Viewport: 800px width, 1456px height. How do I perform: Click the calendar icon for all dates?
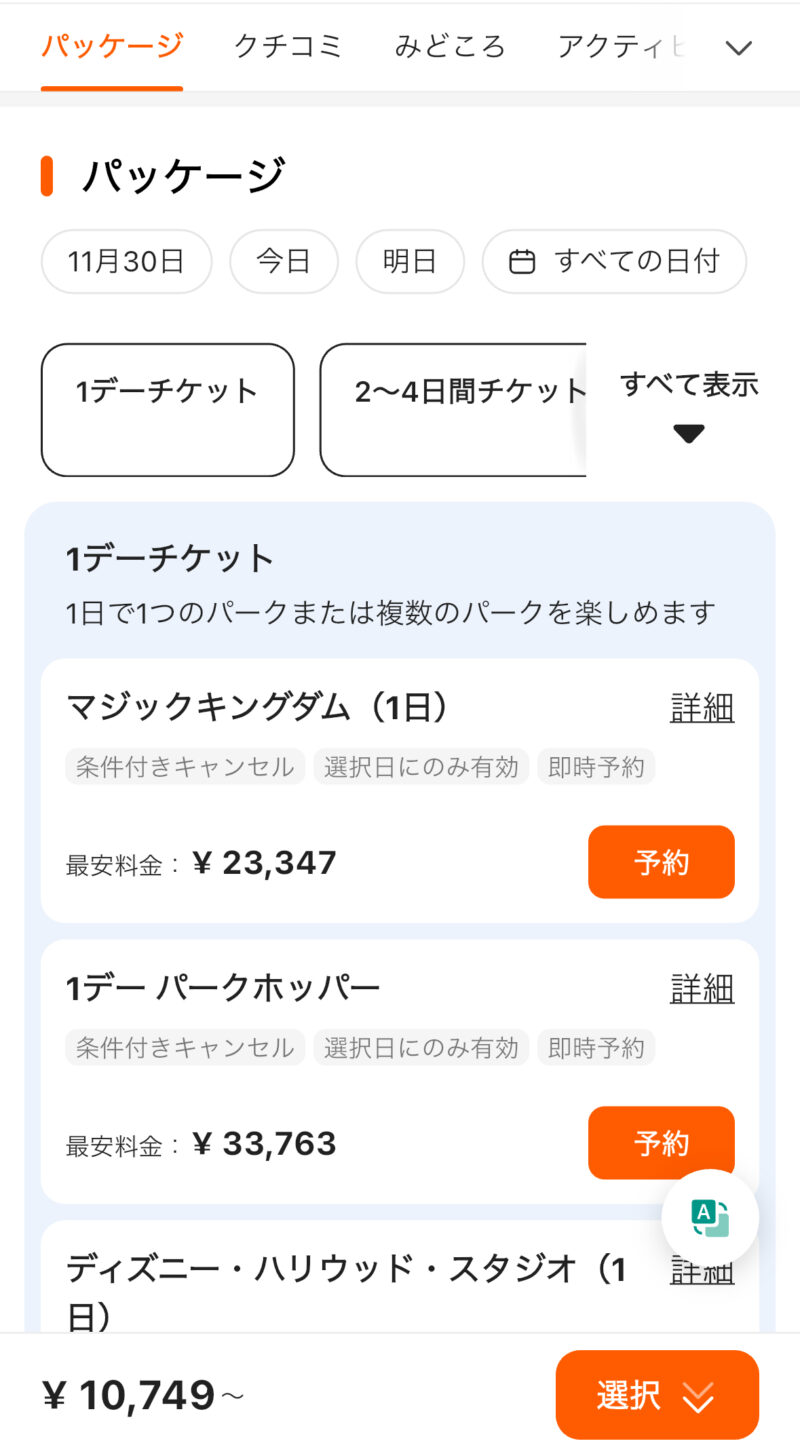pos(522,262)
